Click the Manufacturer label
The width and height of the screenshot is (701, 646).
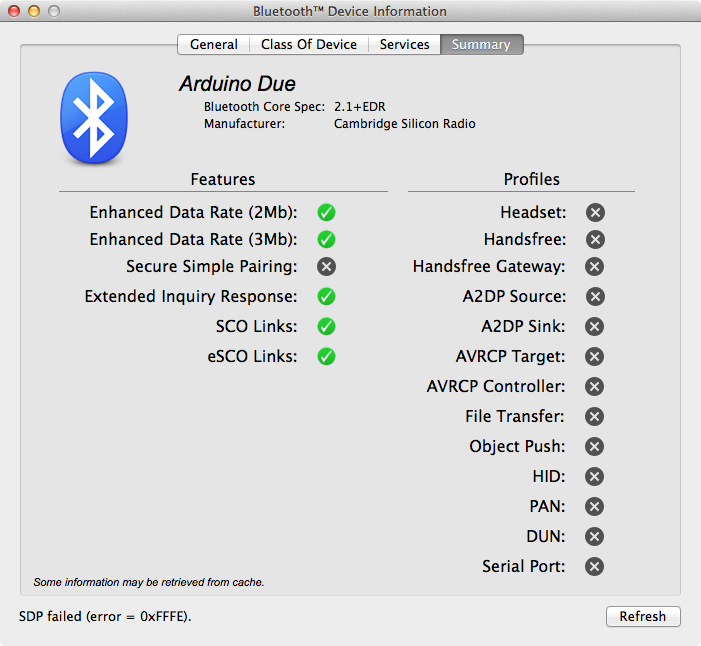pyautogui.click(x=244, y=124)
